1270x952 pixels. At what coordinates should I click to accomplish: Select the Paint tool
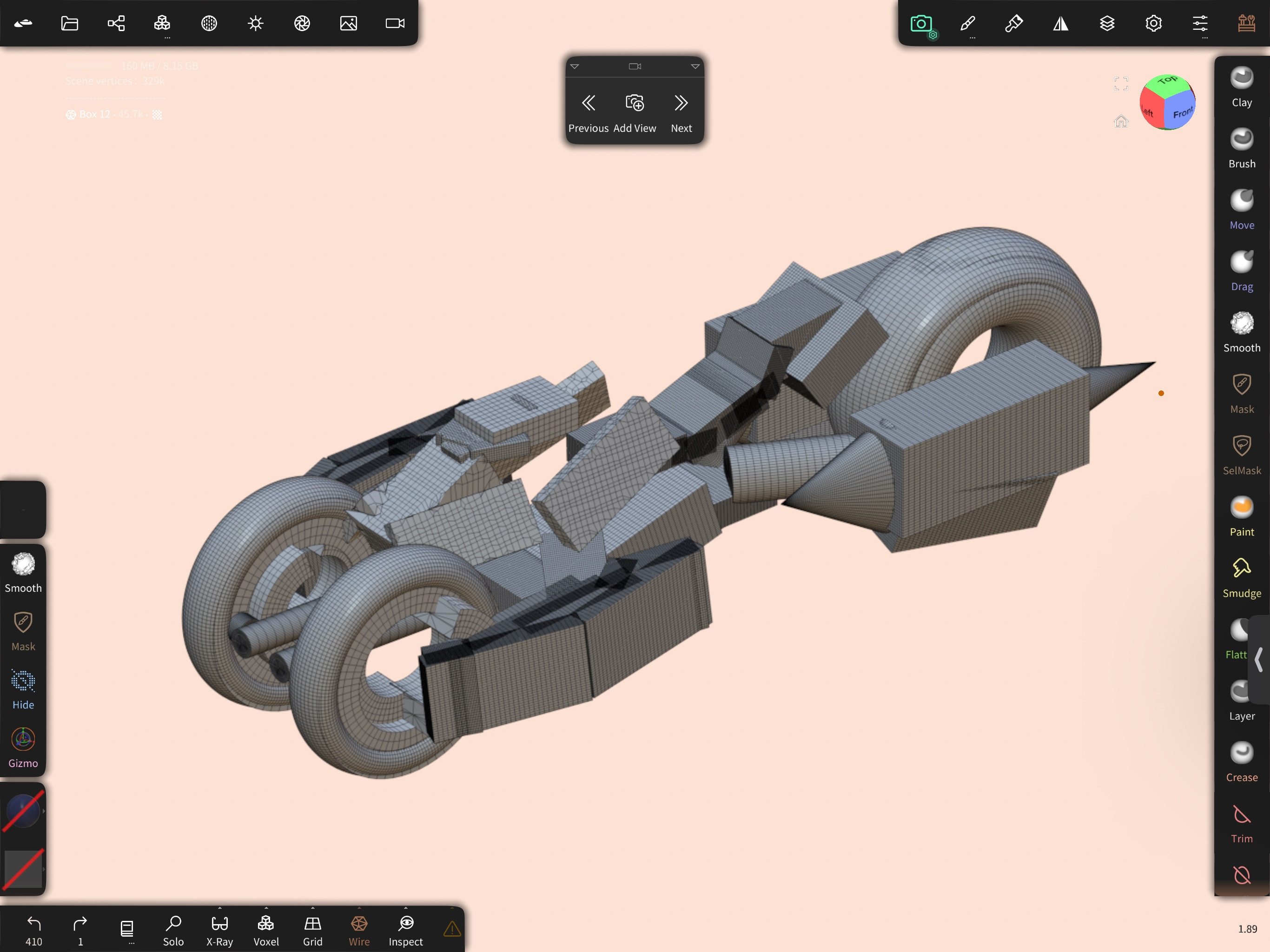[1242, 517]
